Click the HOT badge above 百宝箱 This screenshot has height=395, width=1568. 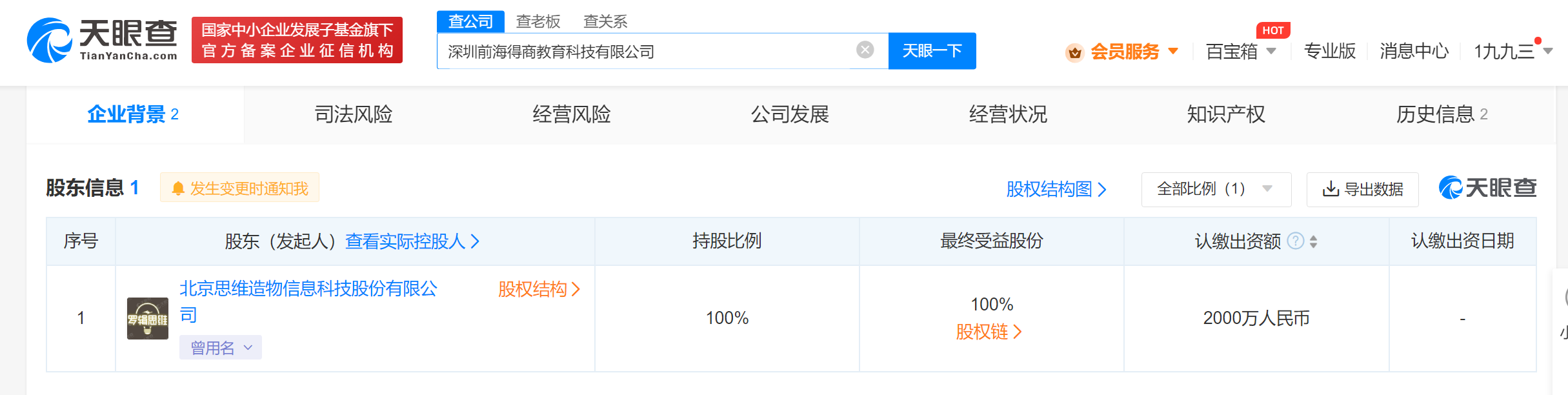click(x=1272, y=30)
